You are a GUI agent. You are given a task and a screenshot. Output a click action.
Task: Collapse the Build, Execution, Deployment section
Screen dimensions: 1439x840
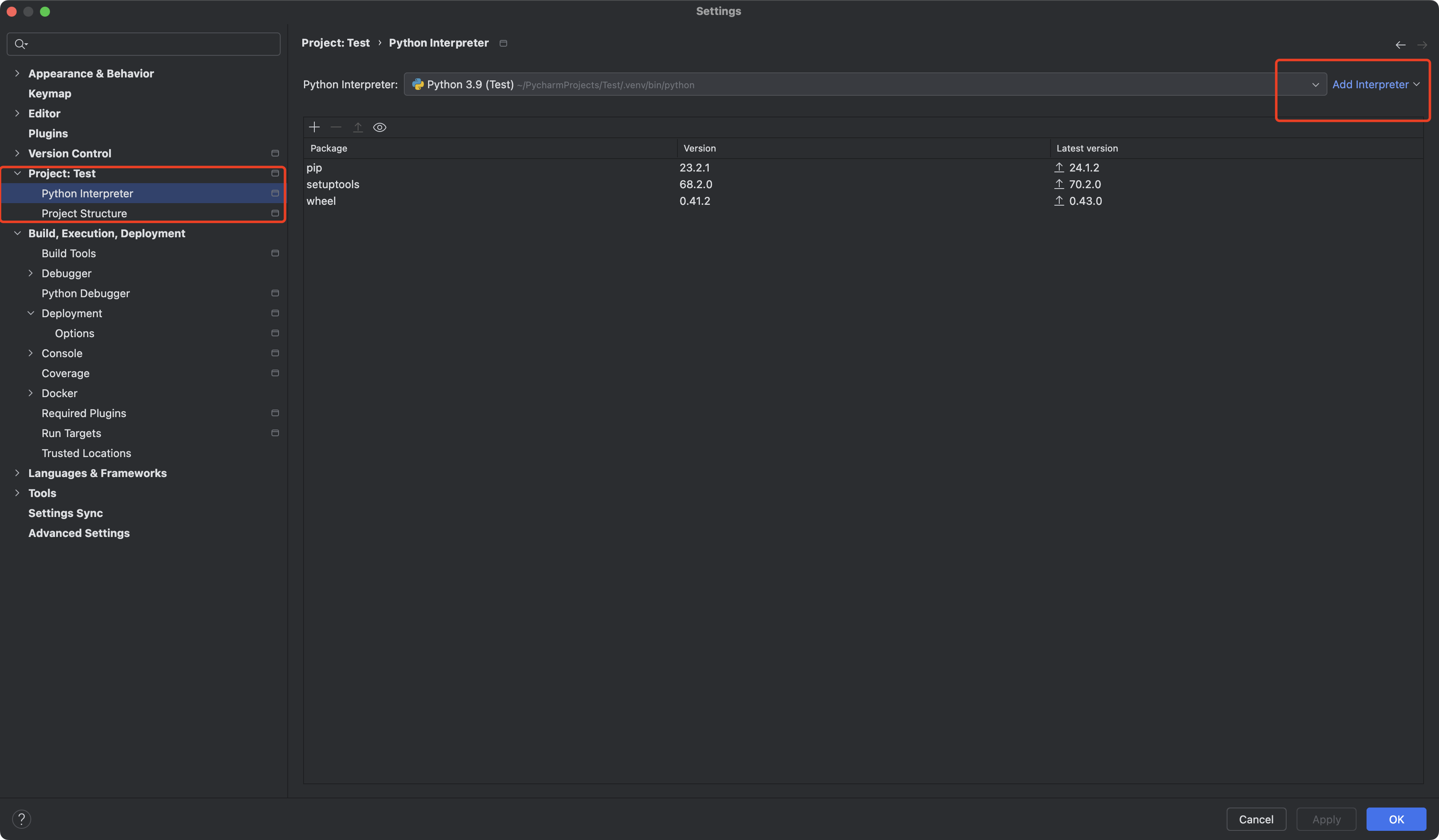[17, 233]
